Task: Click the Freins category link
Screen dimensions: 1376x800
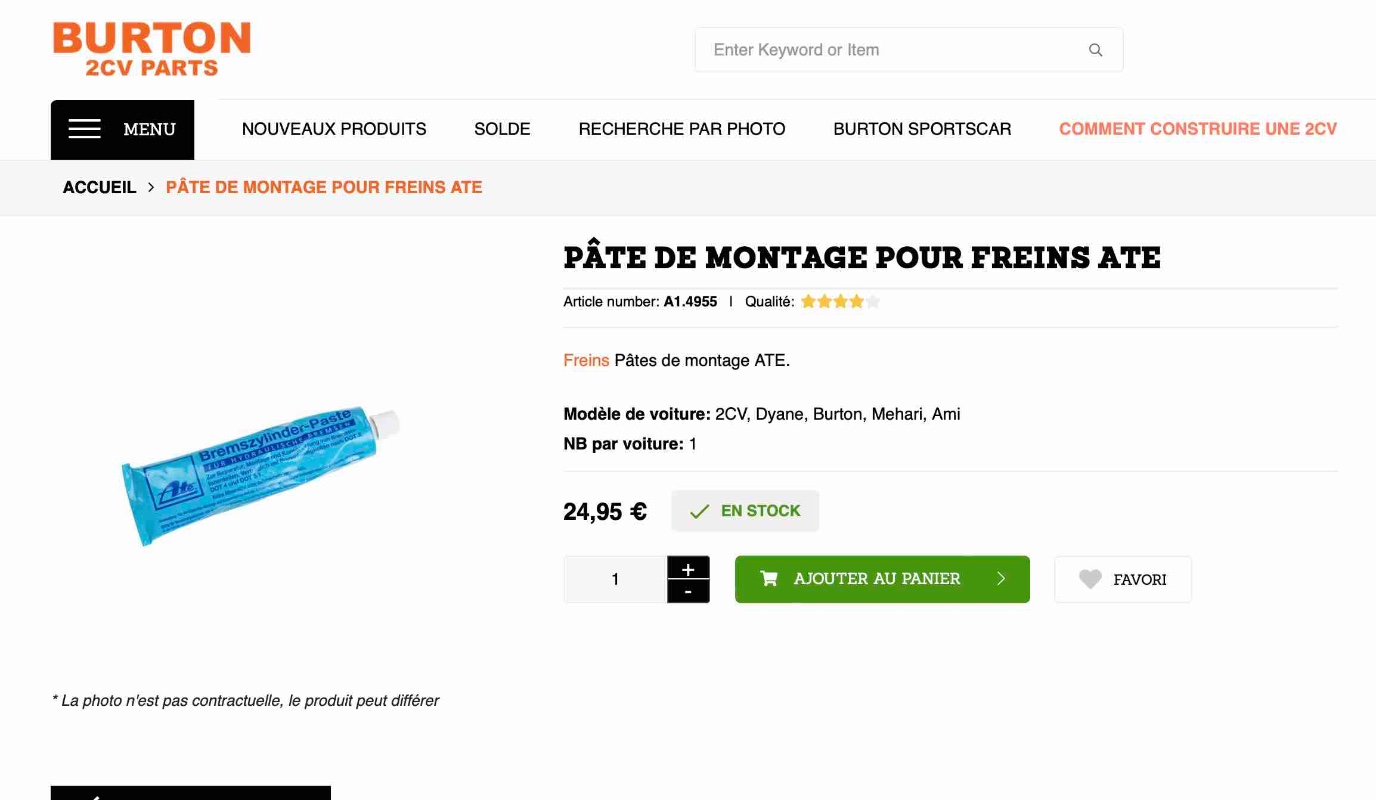Action: click(x=586, y=360)
